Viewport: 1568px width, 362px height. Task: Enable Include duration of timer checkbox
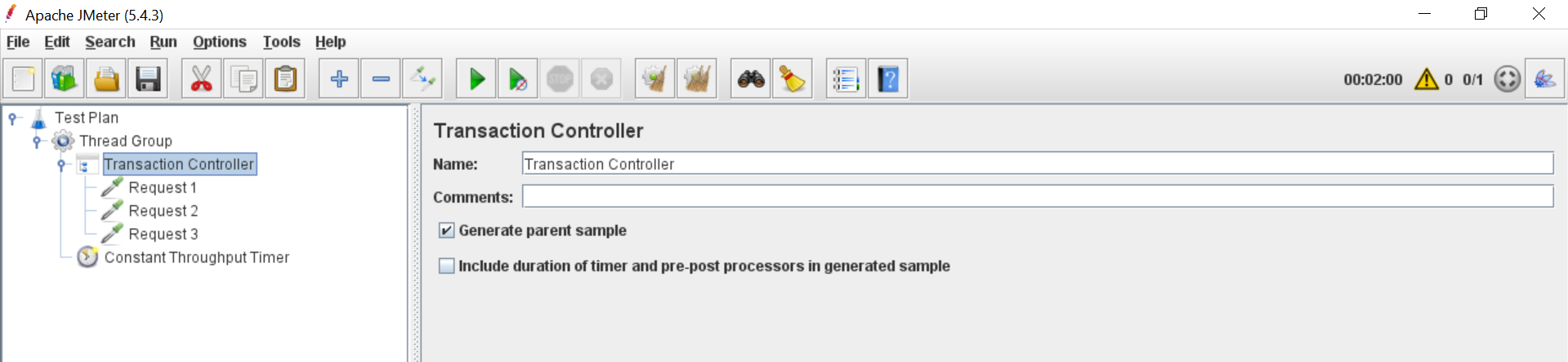pos(446,266)
